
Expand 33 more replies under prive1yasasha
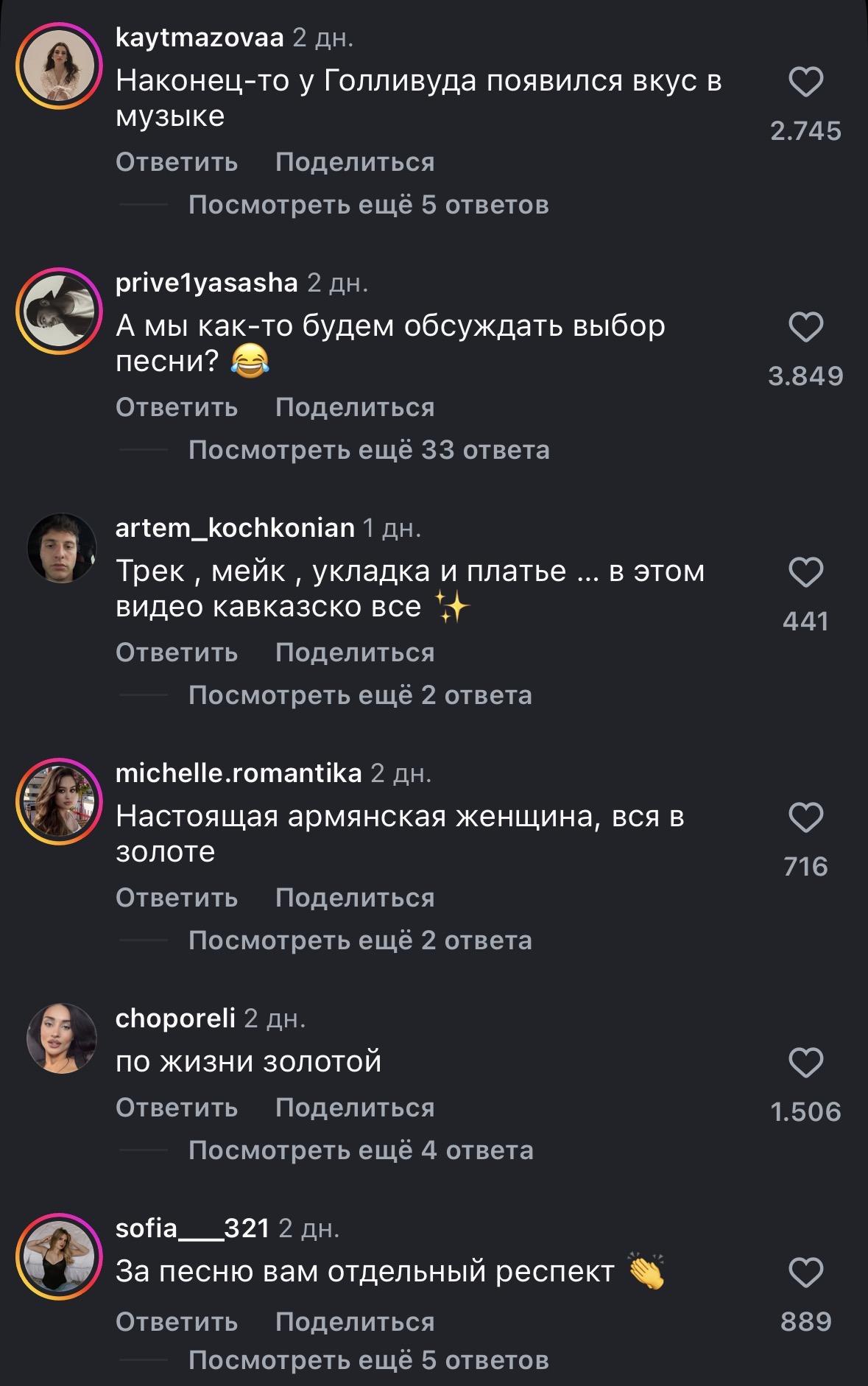coord(369,450)
